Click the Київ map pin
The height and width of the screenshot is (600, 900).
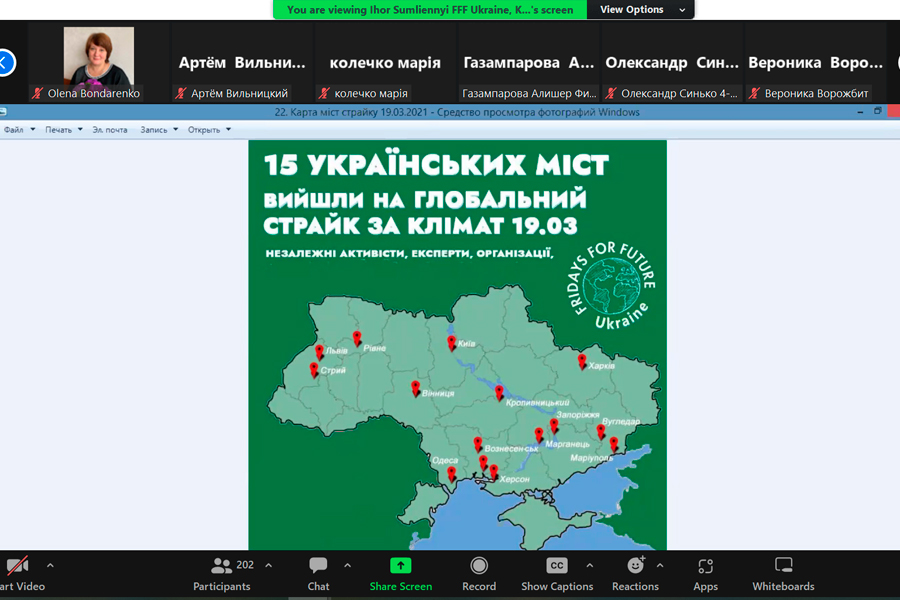click(x=452, y=343)
